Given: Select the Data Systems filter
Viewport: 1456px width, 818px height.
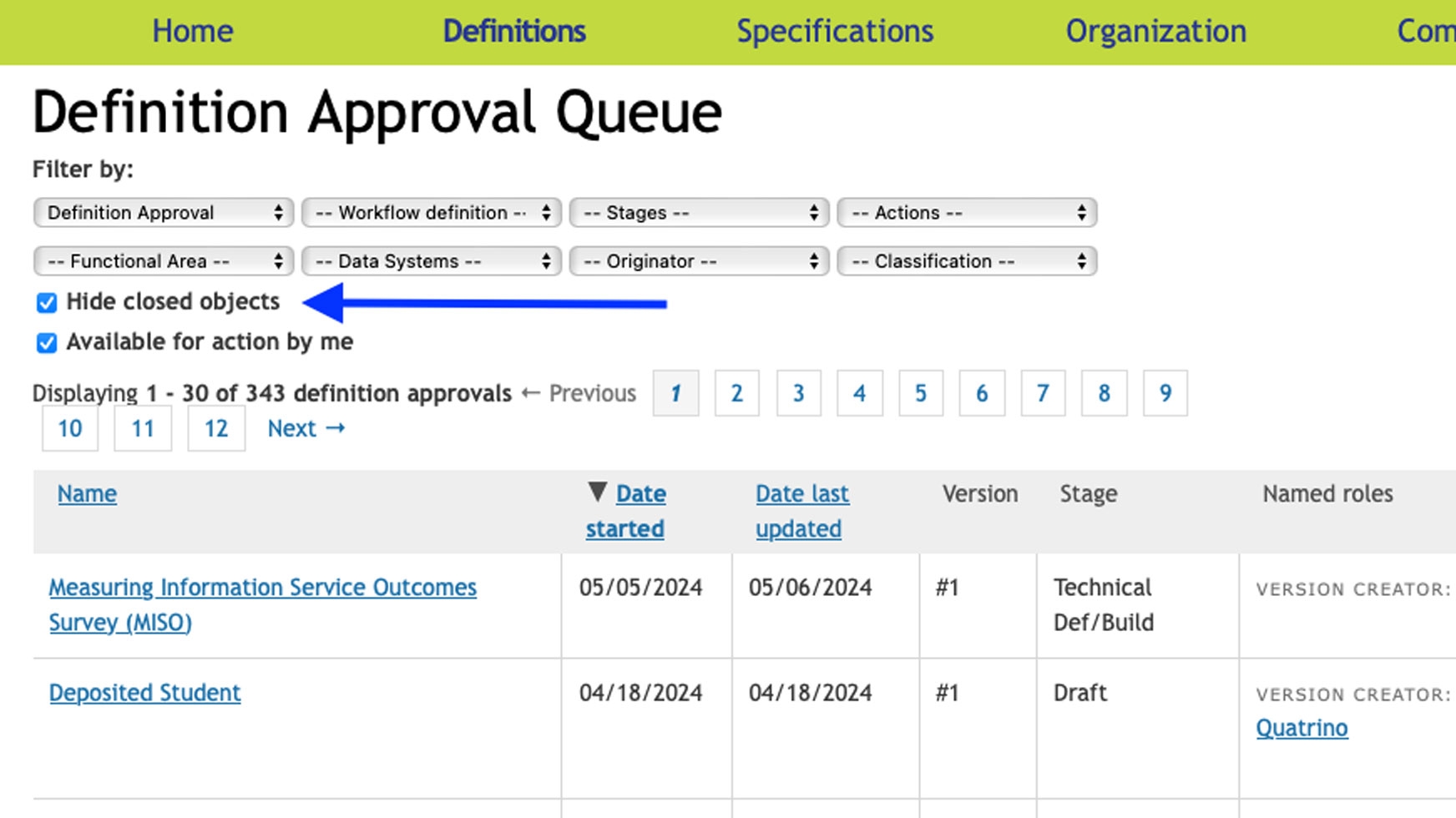Looking at the screenshot, I should (x=431, y=261).
